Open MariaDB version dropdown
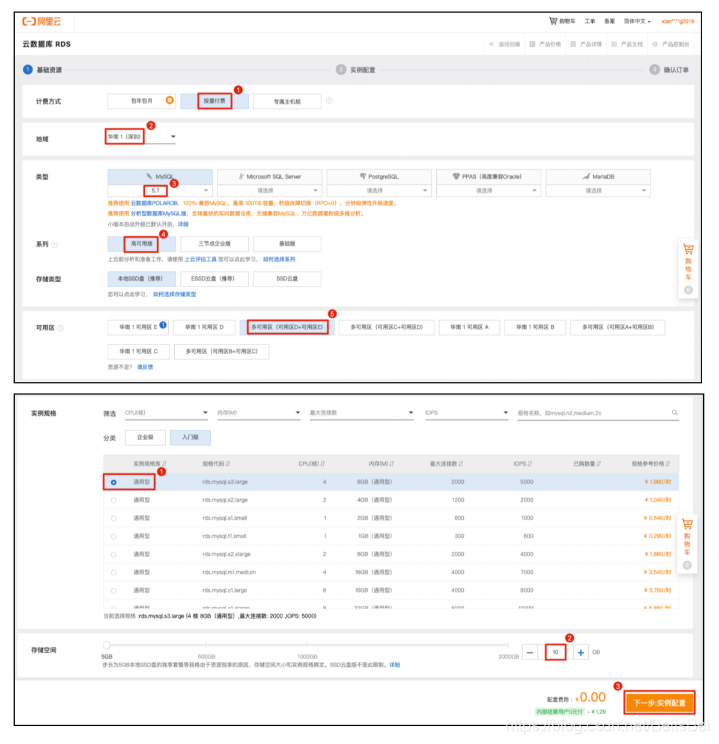The width and height of the screenshot is (719, 744). (598, 190)
